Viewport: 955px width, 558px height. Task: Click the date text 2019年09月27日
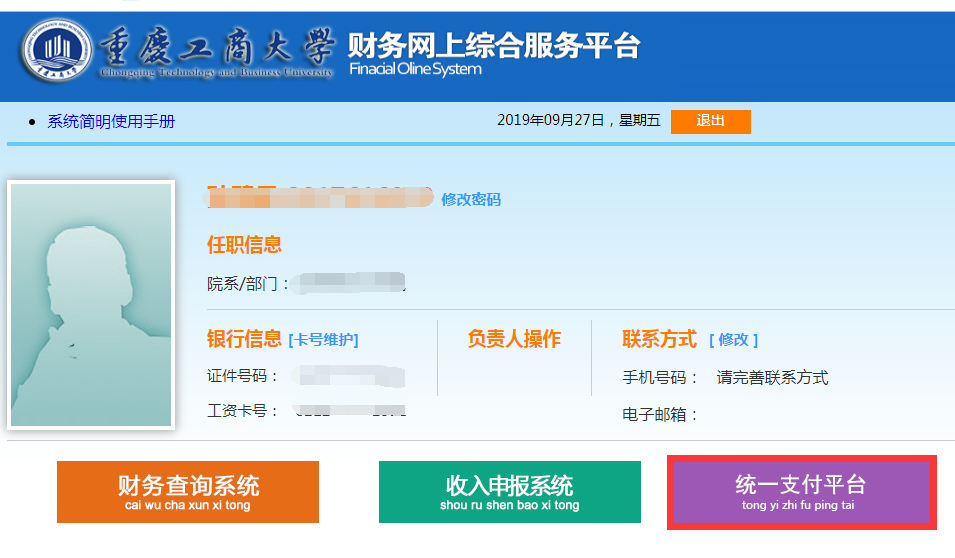pos(550,121)
